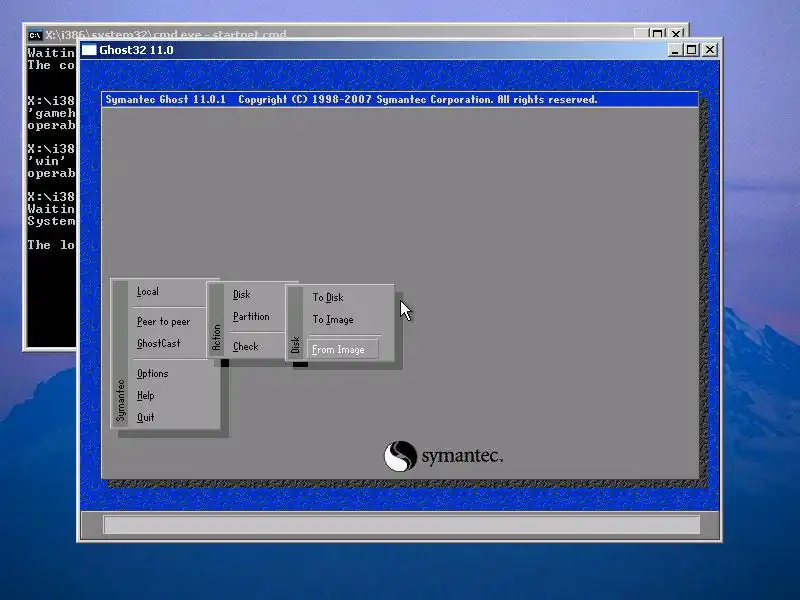Maximize the Ghost32 11.0 window
800x600 pixels.
click(x=691, y=50)
